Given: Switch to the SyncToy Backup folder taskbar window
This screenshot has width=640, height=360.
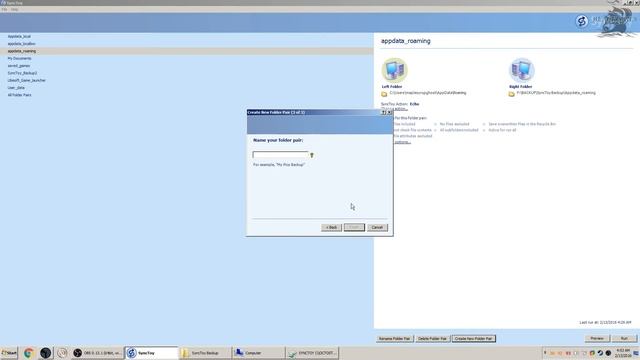Looking at the screenshot, I should tap(204, 353).
